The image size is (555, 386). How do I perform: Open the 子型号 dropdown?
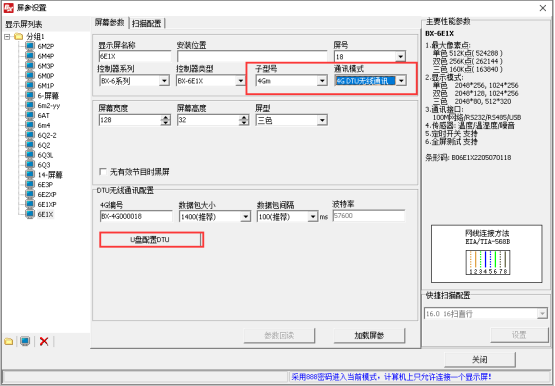click(322, 81)
